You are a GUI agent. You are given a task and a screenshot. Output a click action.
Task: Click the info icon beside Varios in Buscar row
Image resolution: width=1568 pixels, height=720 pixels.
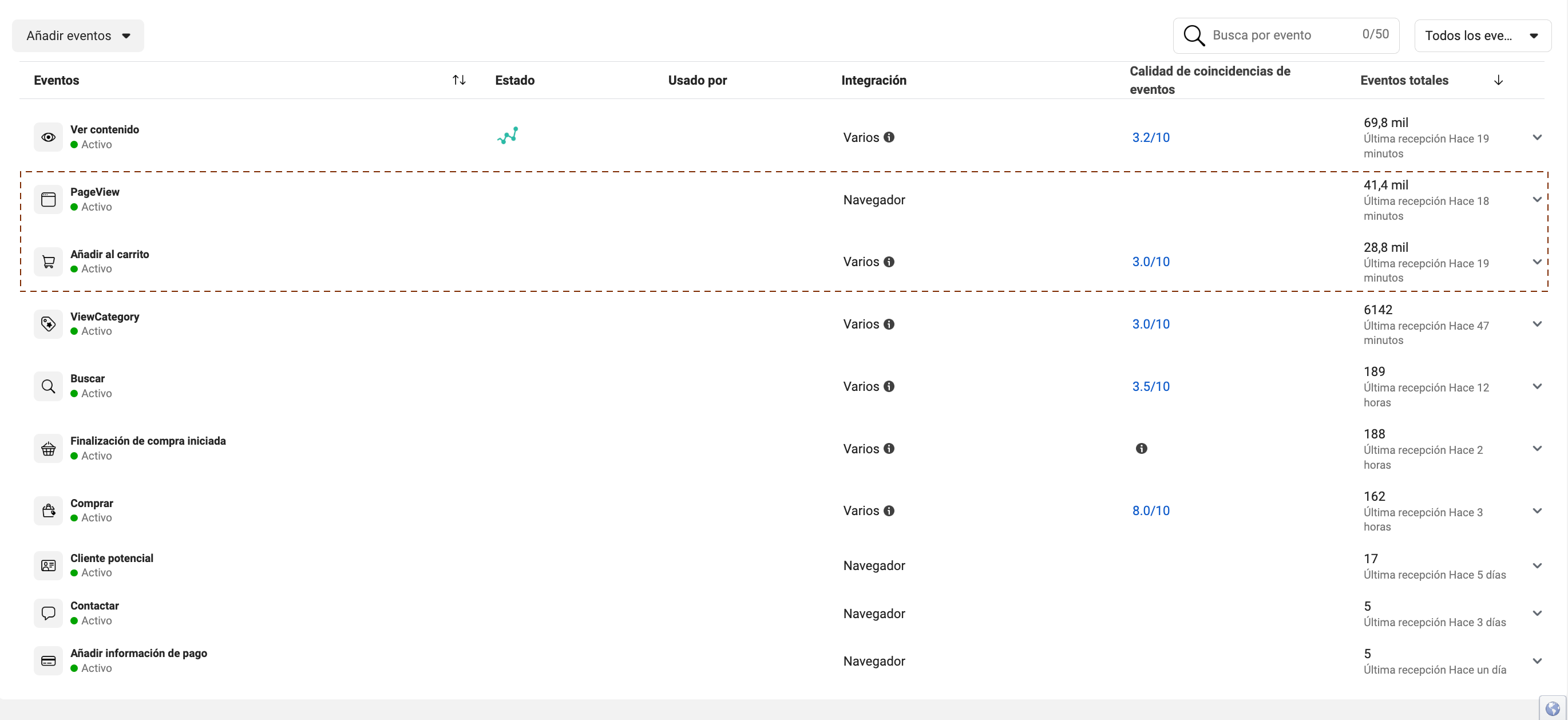[x=889, y=386]
